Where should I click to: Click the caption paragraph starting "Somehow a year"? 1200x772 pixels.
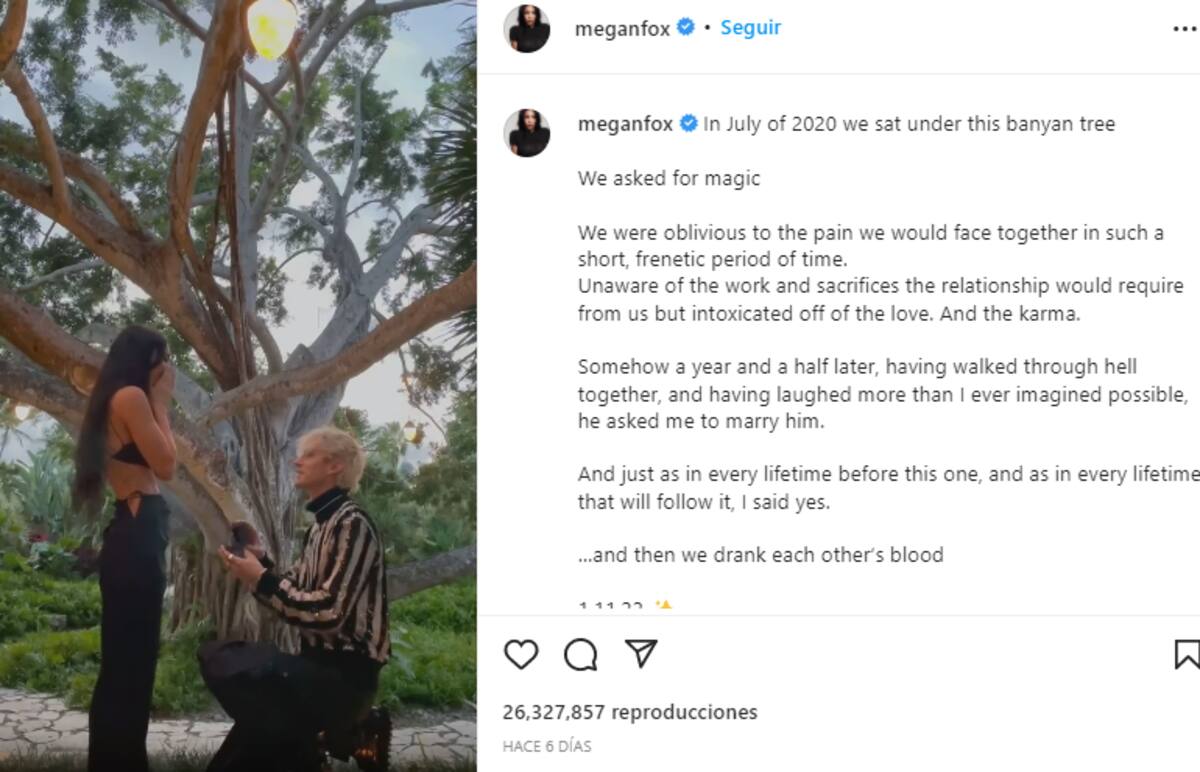[x=857, y=367]
